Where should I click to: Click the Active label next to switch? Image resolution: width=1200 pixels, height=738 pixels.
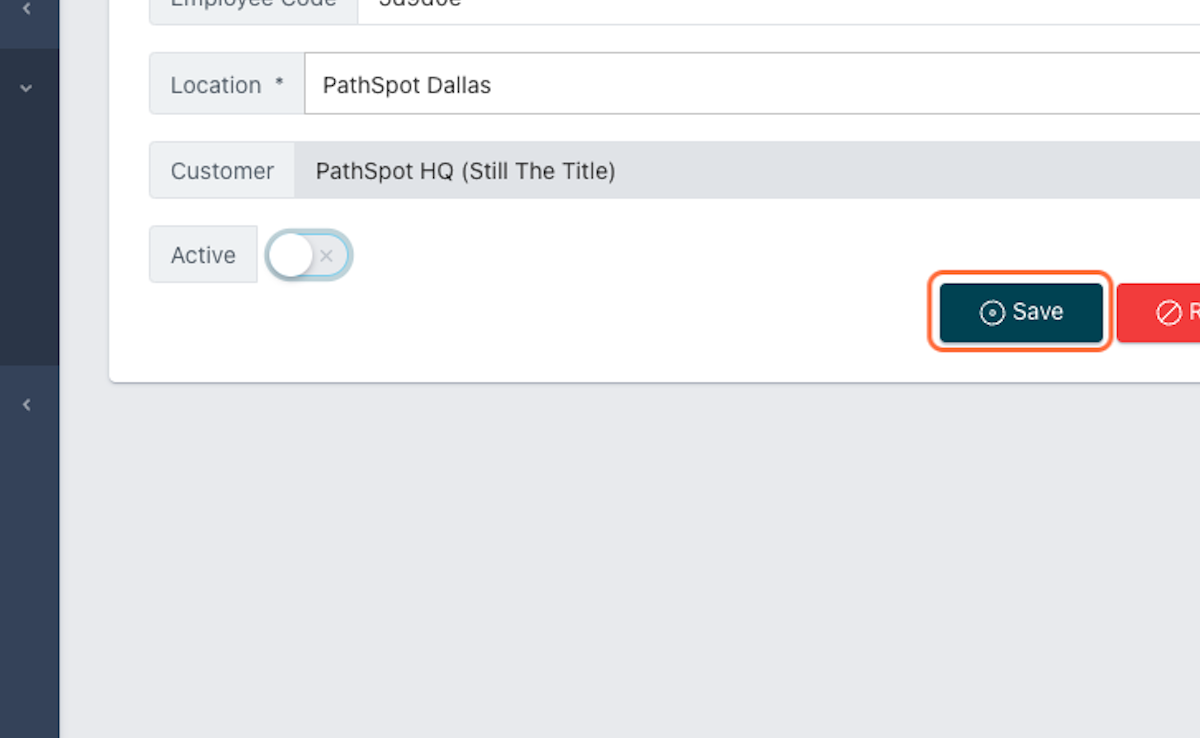203,255
